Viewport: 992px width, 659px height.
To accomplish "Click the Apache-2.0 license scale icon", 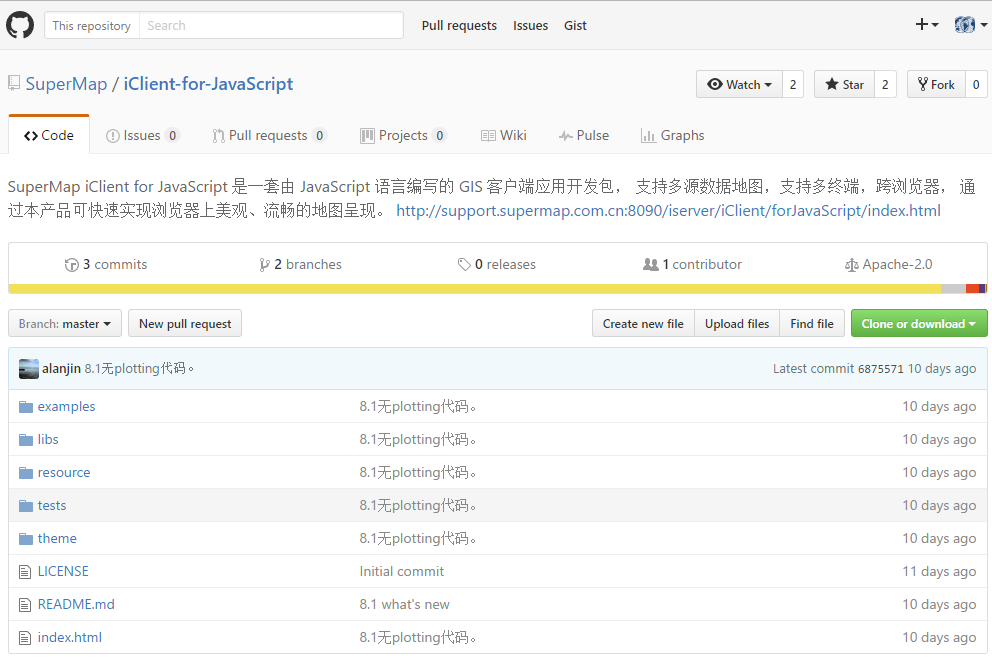I will click(852, 265).
